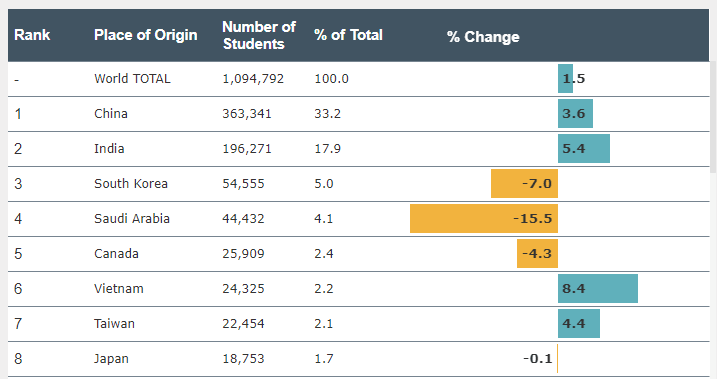Select the China row label
The image size is (717, 379).
click(x=111, y=113)
